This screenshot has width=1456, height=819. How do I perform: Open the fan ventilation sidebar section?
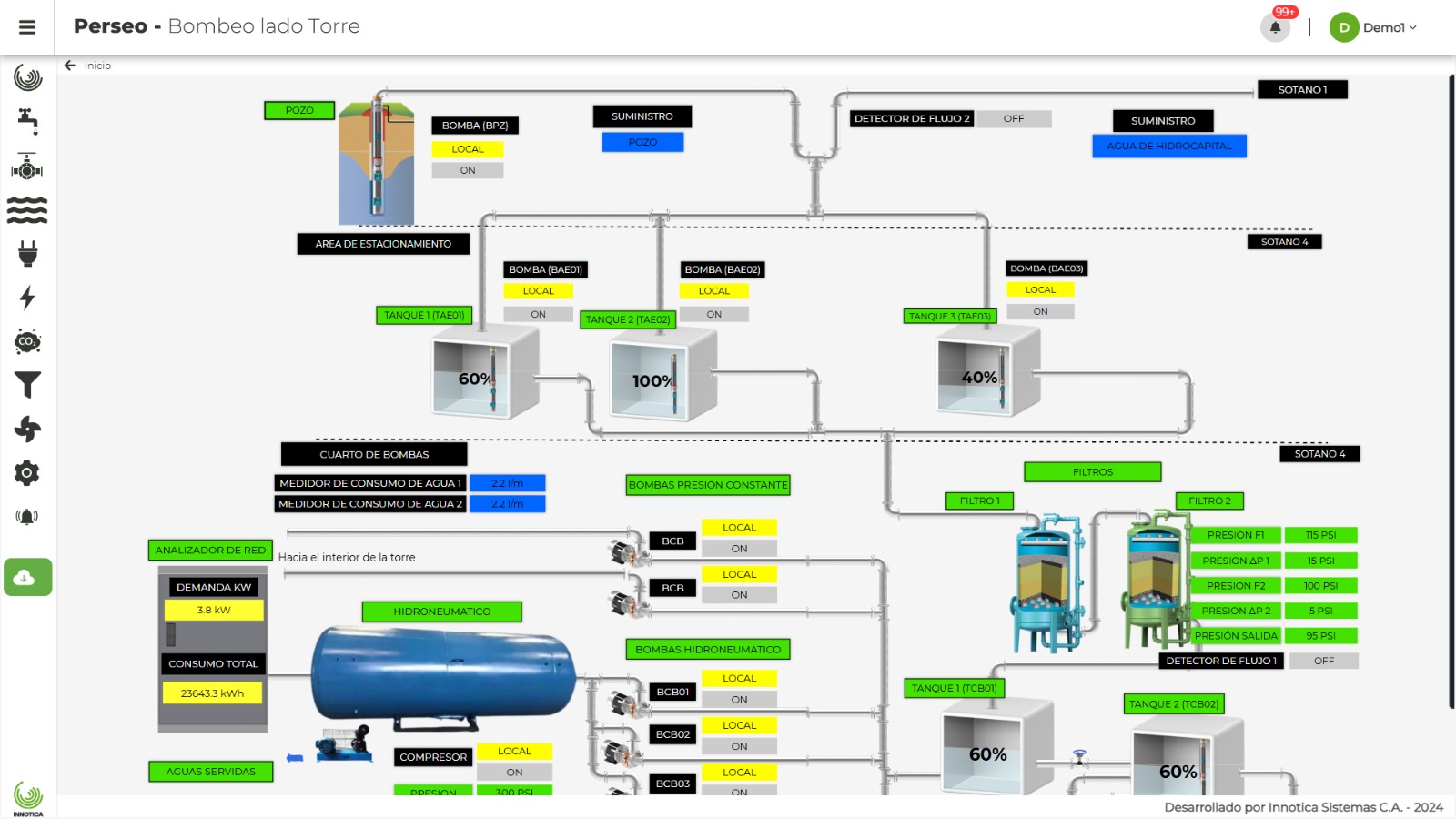tap(27, 429)
